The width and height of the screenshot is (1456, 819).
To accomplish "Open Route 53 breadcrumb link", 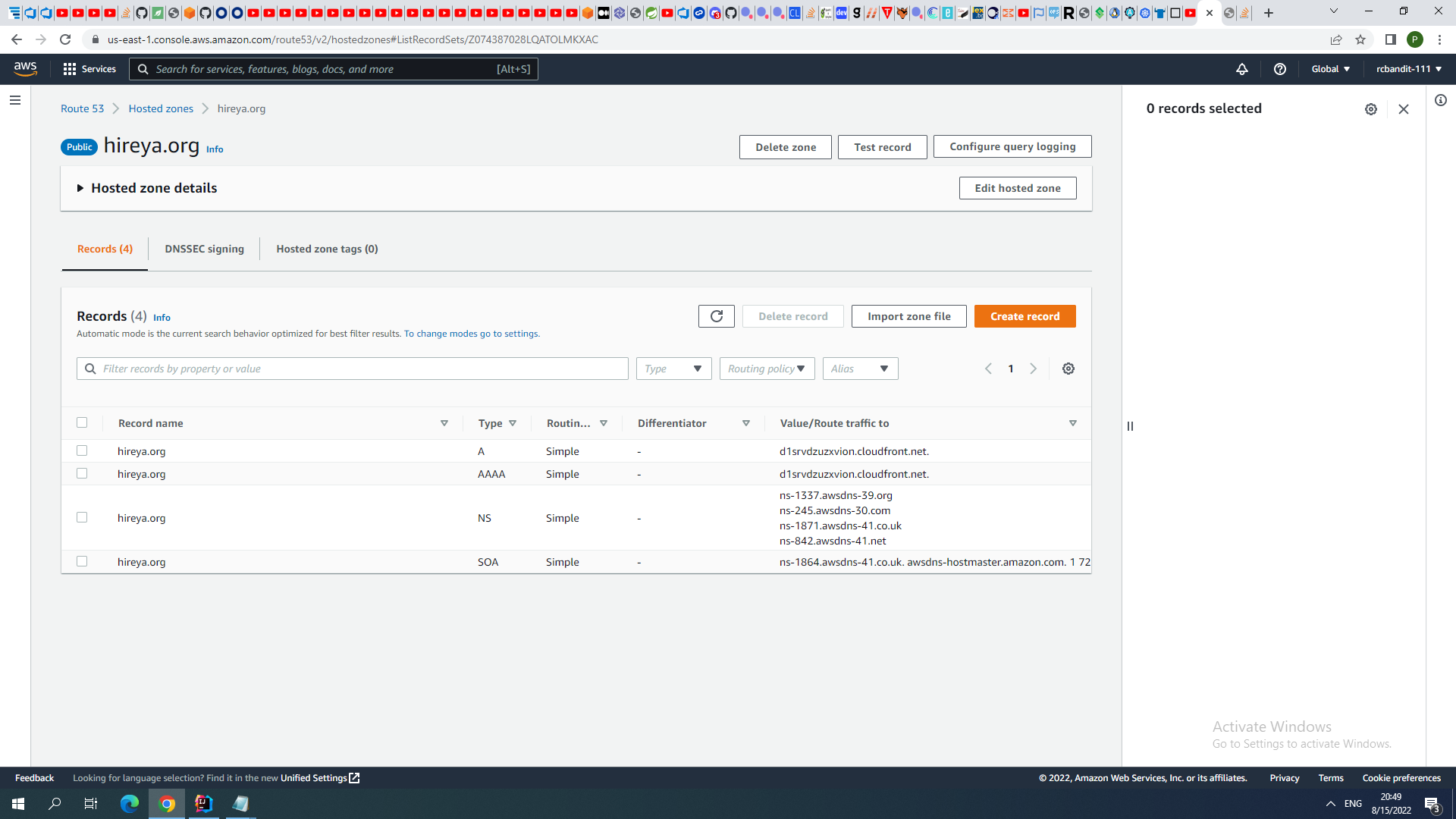I will pos(82,108).
